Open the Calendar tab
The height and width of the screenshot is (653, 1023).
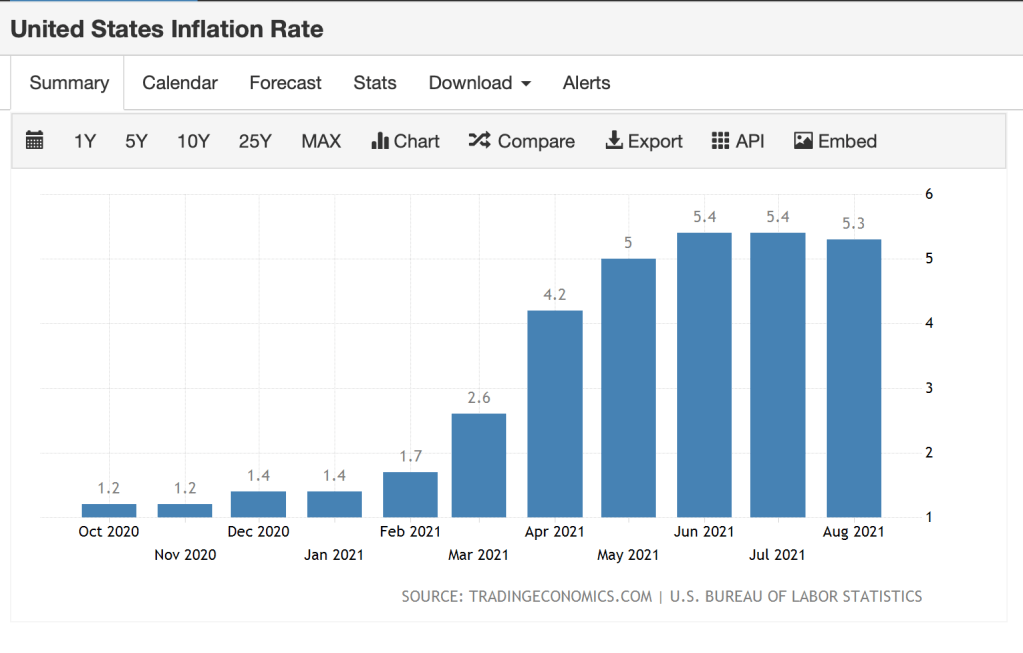tap(180, 83)
